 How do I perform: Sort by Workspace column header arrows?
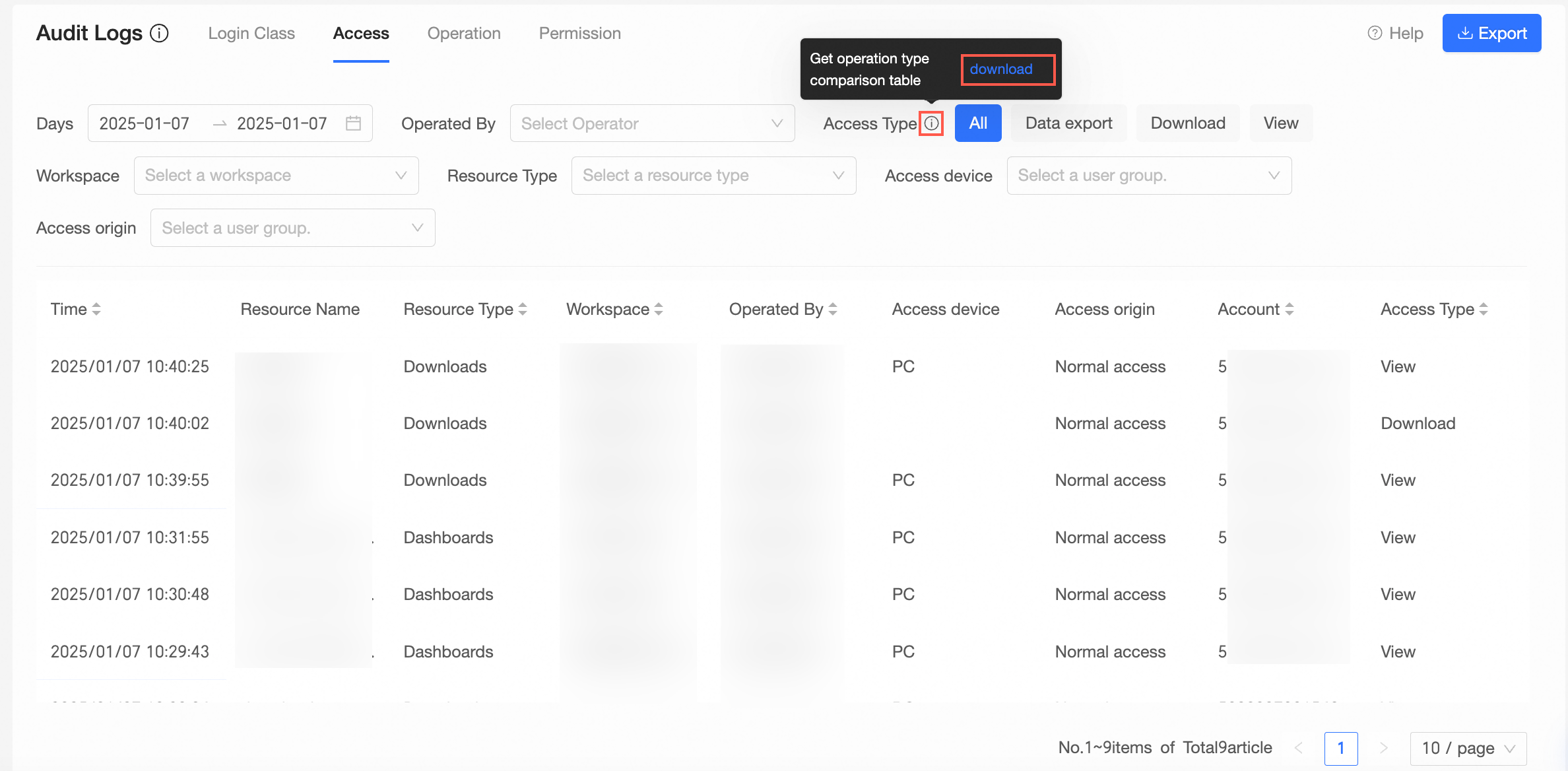659,309
